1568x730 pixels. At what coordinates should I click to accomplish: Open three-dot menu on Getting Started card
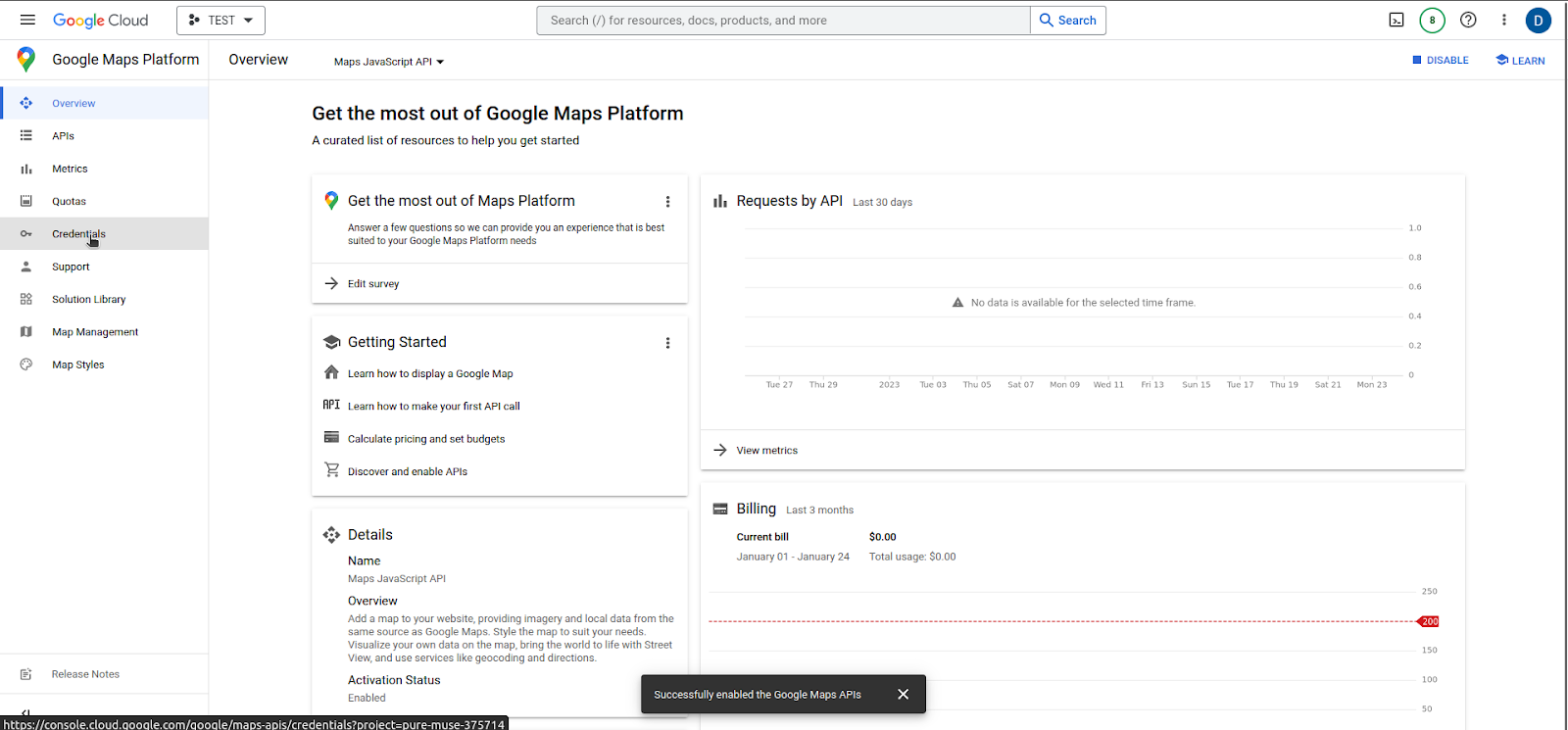(667, 343)
